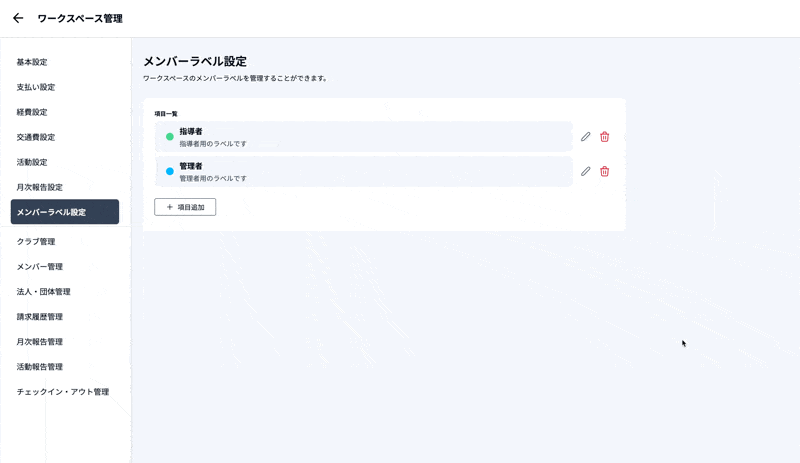The height and width of the screenshot is (463, 800).
Task: Click the back arrow in the header
Action: tap(18, 18)
